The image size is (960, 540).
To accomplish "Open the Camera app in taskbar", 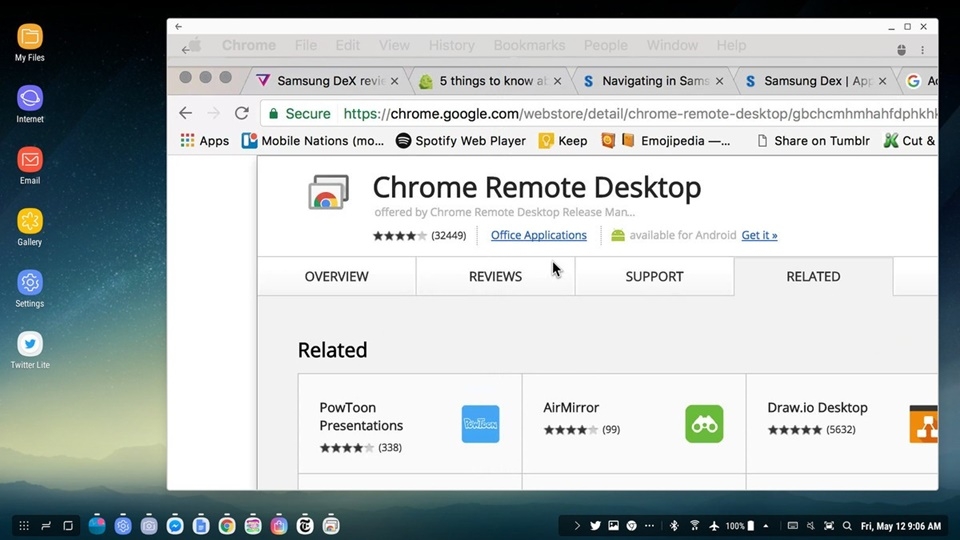I will [x=149, y=525].
